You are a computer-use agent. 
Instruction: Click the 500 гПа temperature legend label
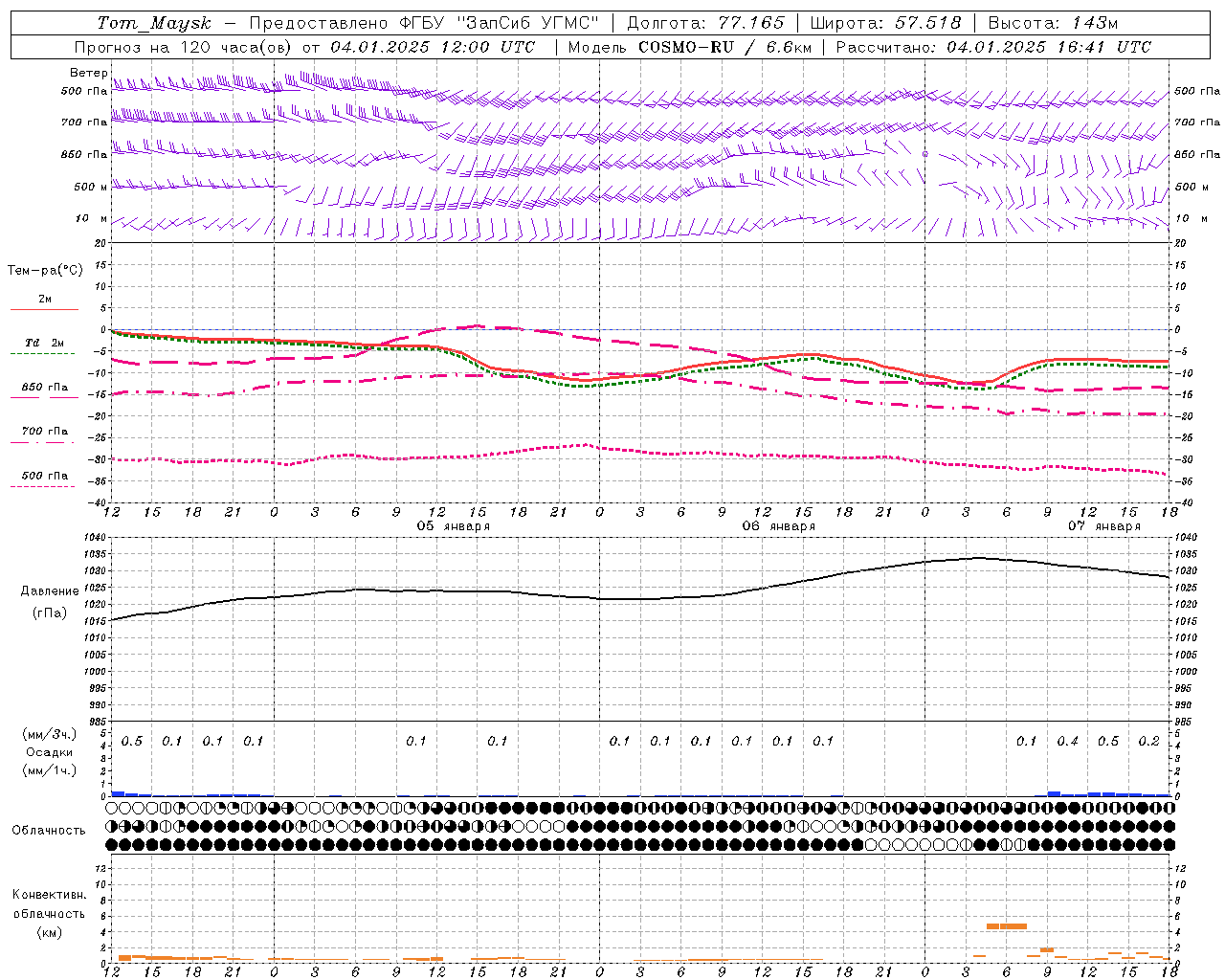(x=45, y=476)
